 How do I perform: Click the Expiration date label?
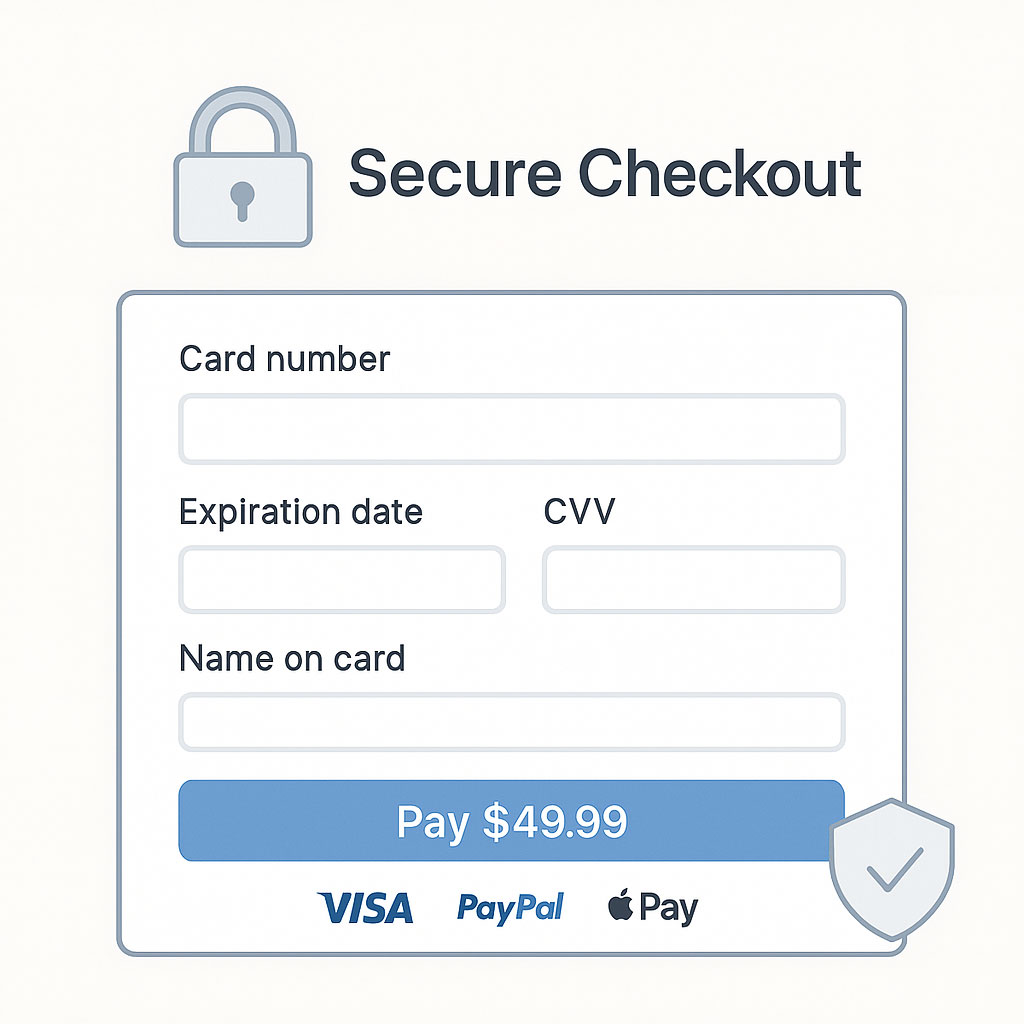coord(300,512)
